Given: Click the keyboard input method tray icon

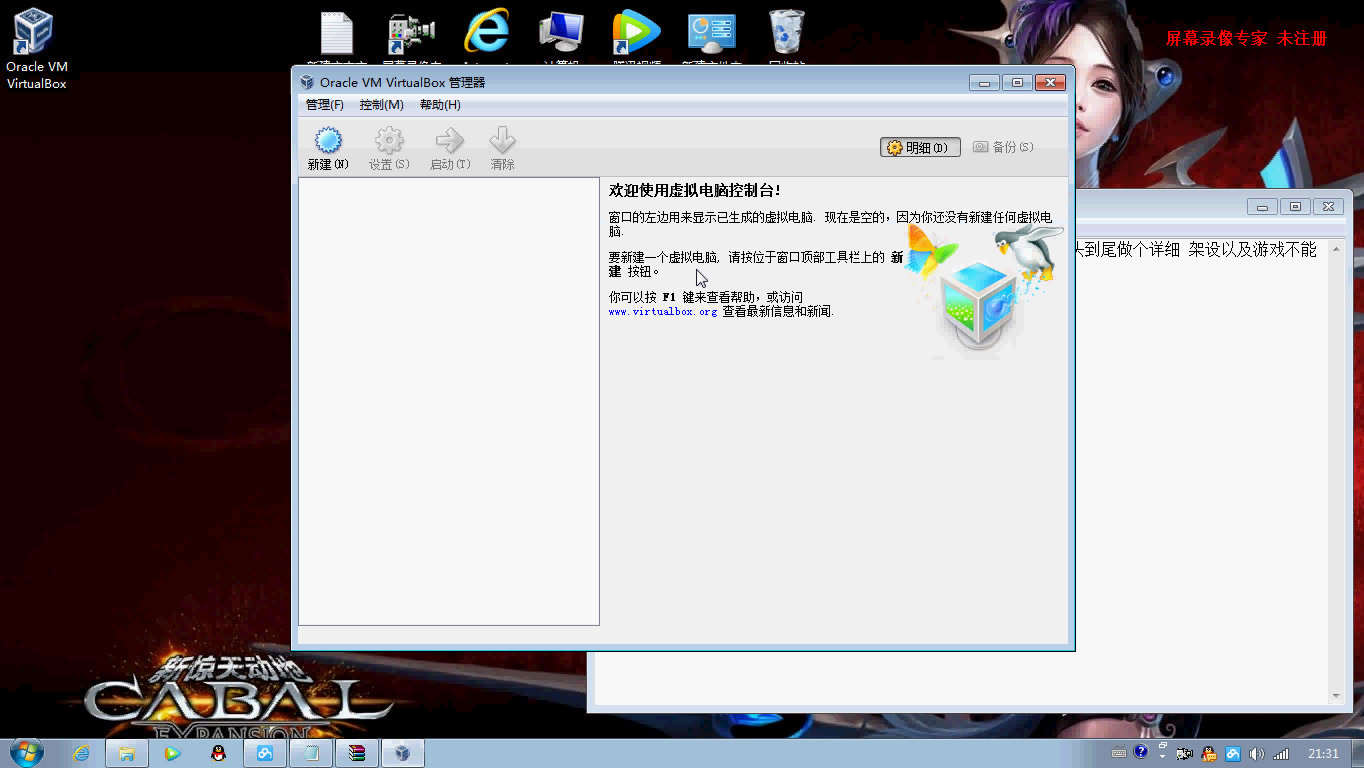Looking at the screenshot, I should click(1118, 753).
